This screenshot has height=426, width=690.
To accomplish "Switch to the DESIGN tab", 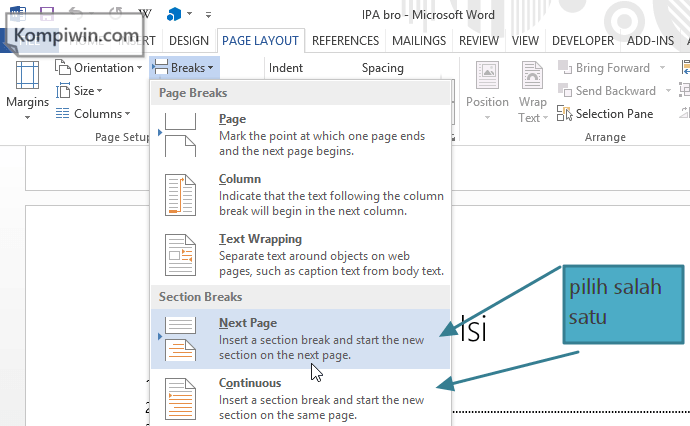I will pyautogui.click(x=189, y=41).
